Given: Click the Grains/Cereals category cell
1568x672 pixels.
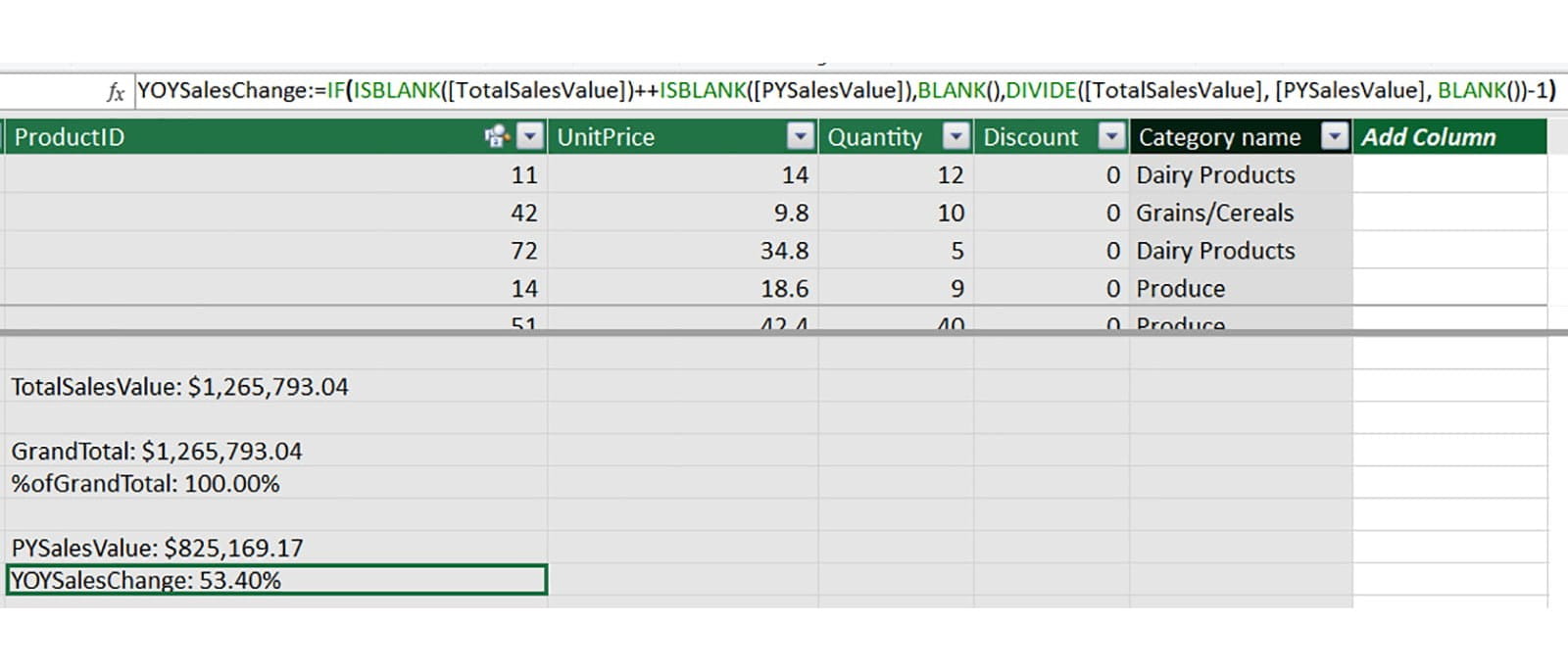Looking at the screenshot, I should 1214,214.
